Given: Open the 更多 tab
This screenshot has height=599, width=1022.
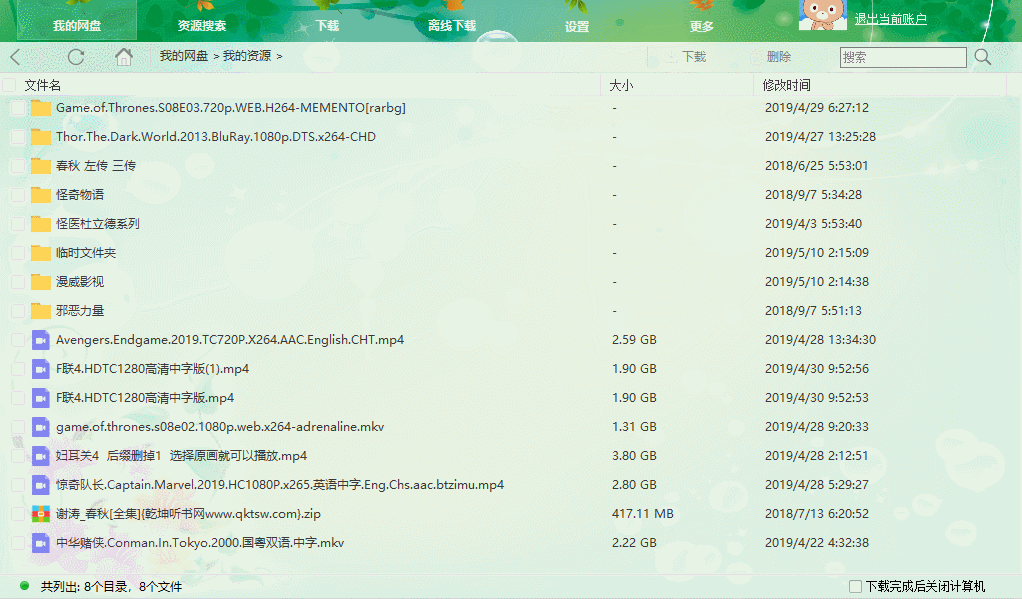Looking at the screenshot, I should pyautogui.click(x=701, y=26).
